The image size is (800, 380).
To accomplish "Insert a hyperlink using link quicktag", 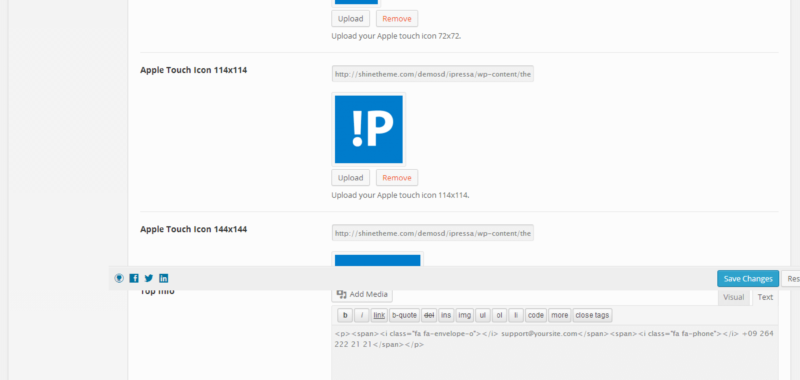I will coord(379,315).
